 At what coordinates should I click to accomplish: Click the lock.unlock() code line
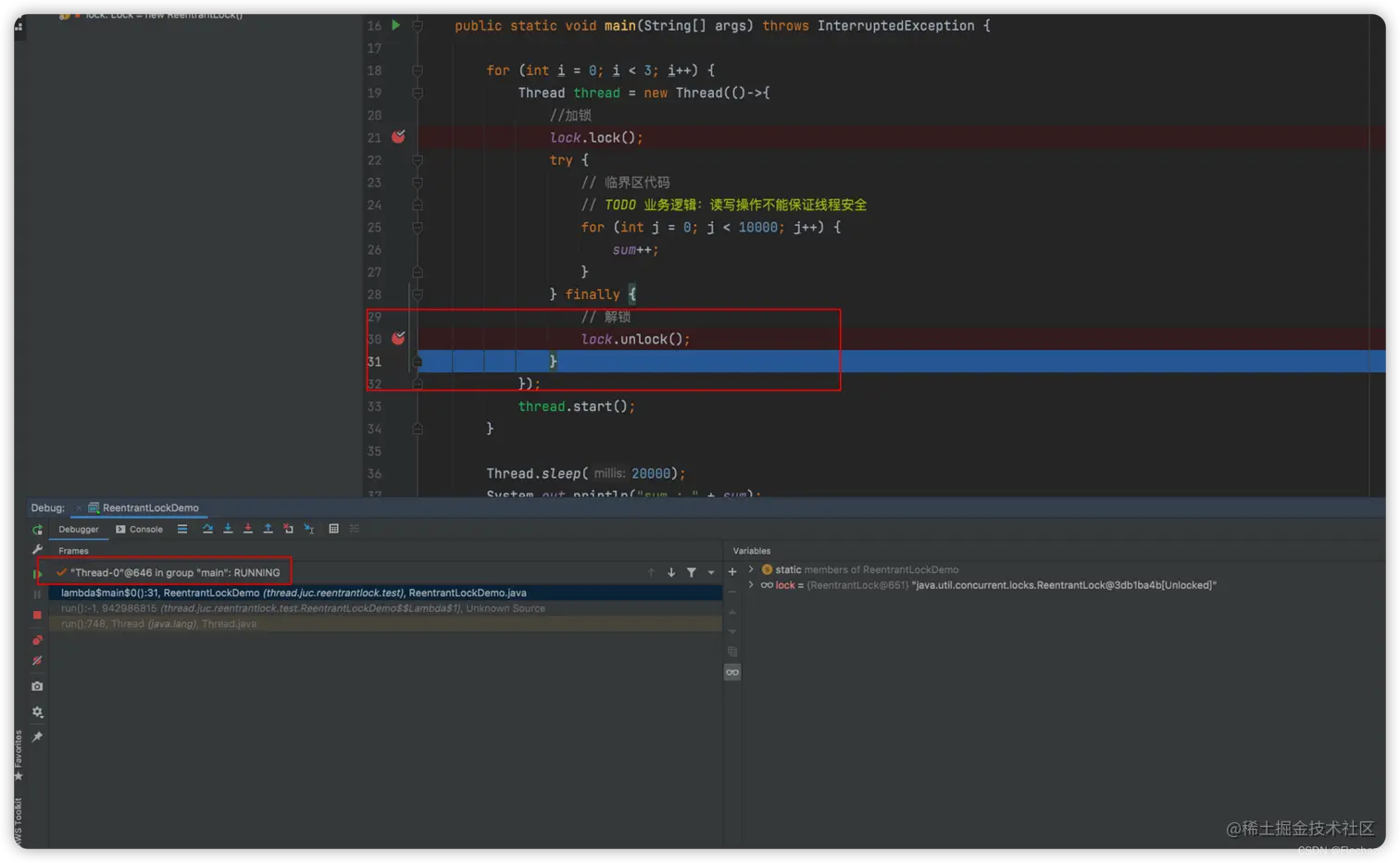tap(635, 339)
